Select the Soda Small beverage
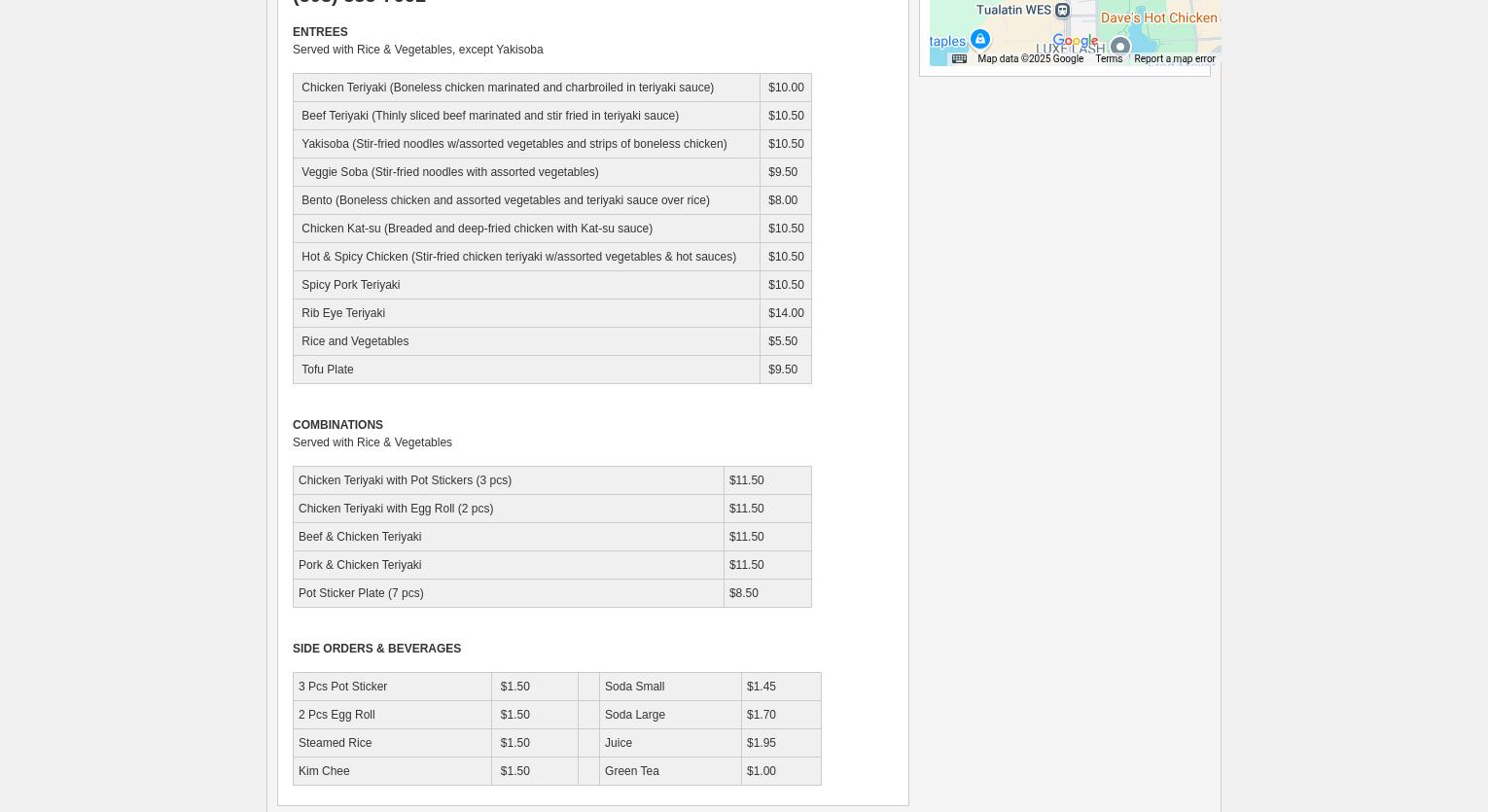Screen dimensions: 1488x812 [634, 687]
